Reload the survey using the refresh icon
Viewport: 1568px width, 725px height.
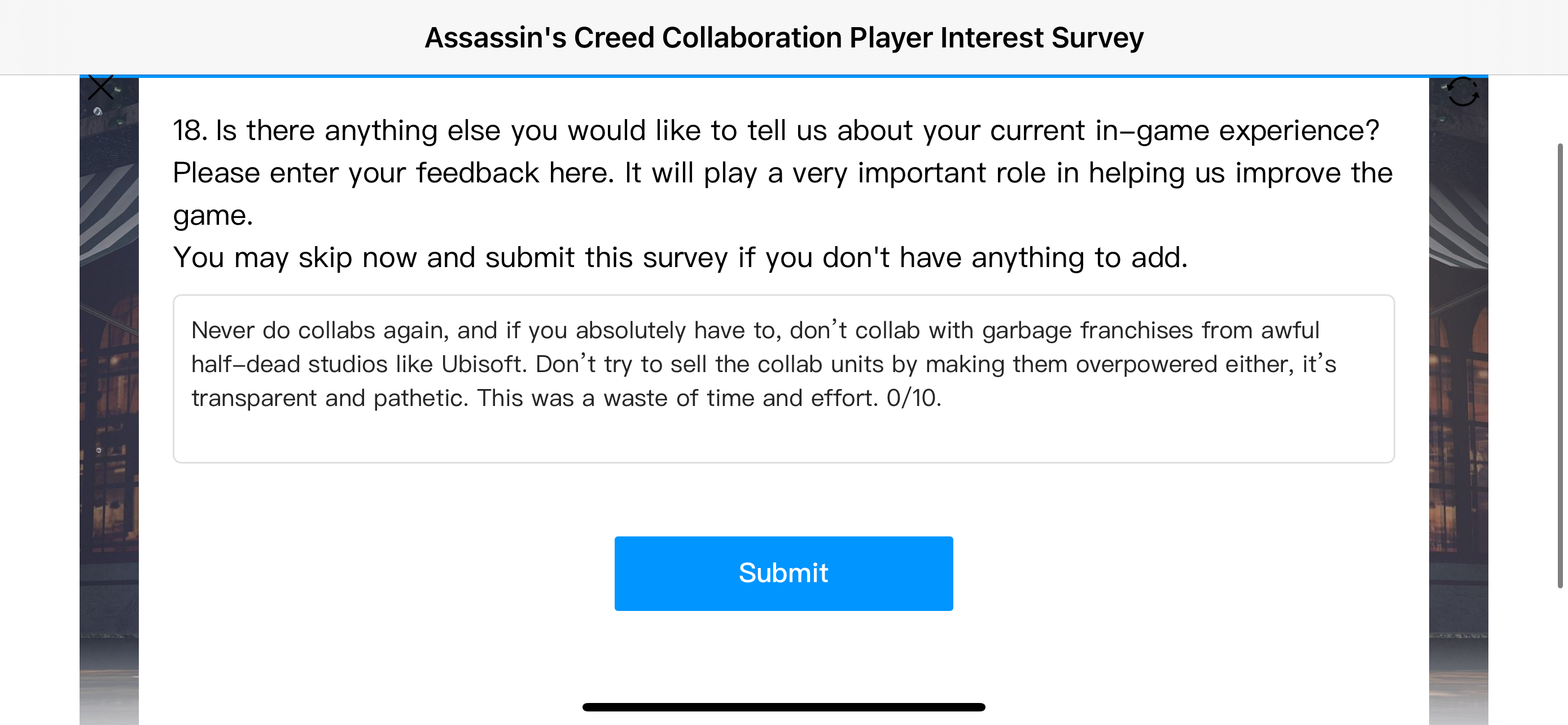1462,91
